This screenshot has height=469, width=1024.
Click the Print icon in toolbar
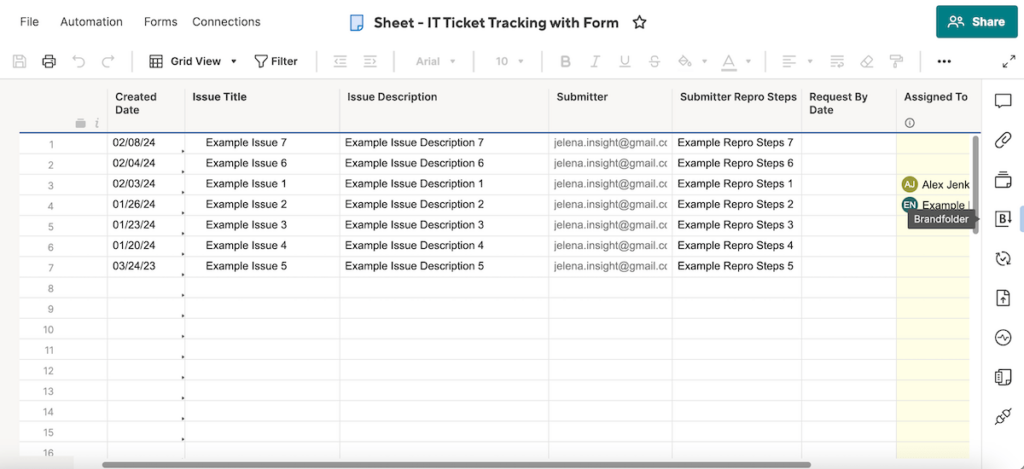click(x=49, y=61)
